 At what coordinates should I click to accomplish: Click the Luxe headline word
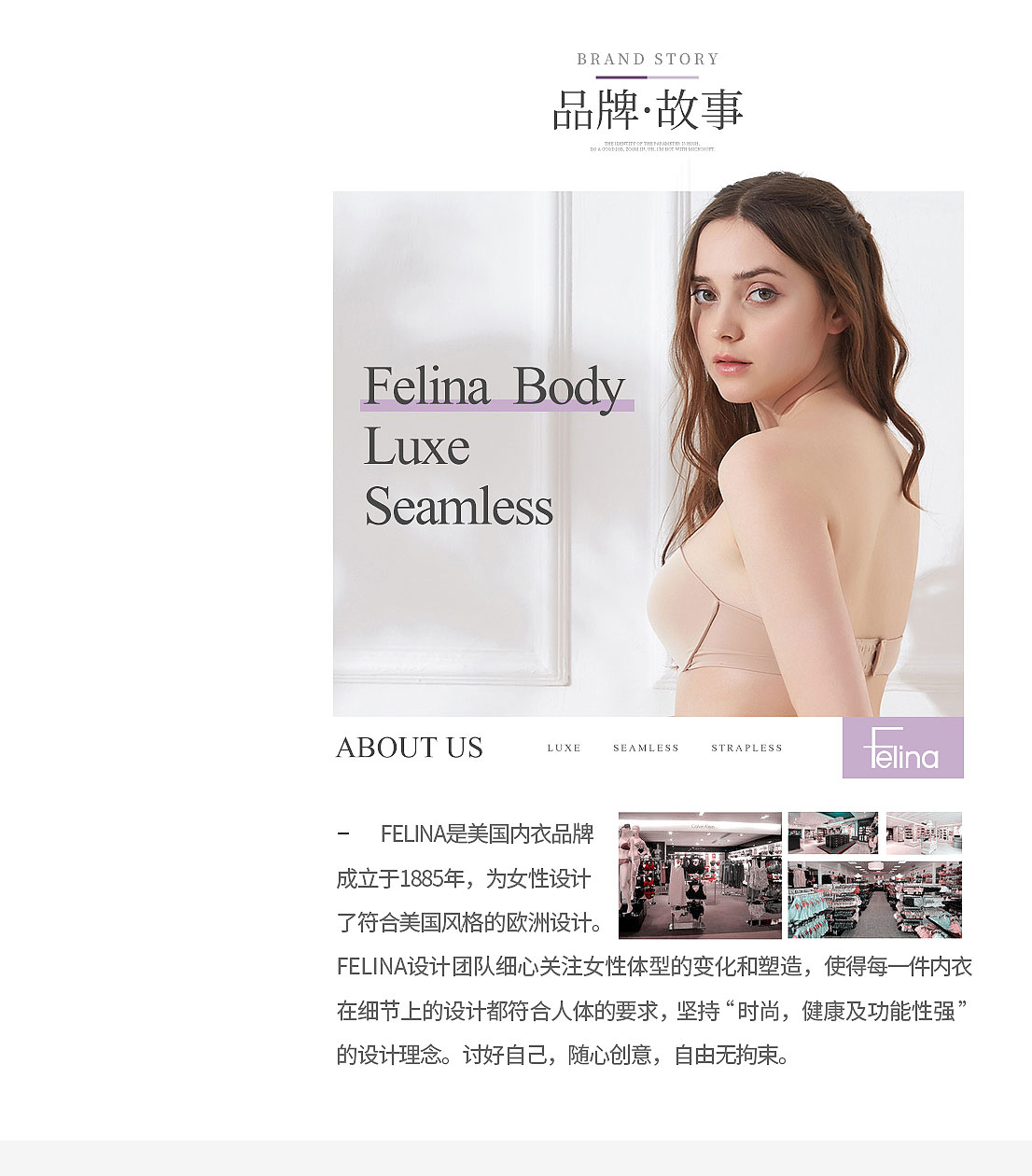coord(416,446)
